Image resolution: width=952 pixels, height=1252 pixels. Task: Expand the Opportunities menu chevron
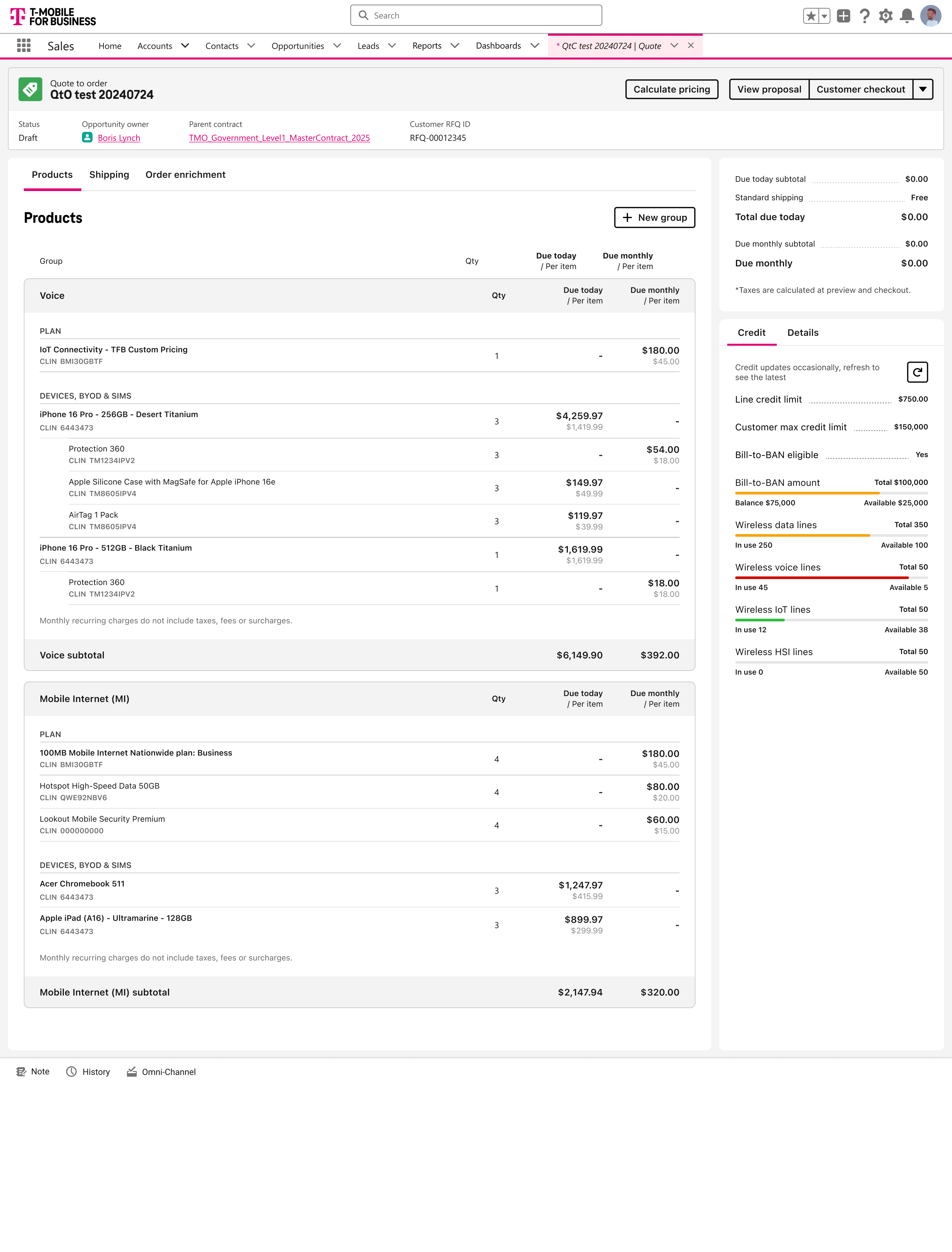pos(337,46)
